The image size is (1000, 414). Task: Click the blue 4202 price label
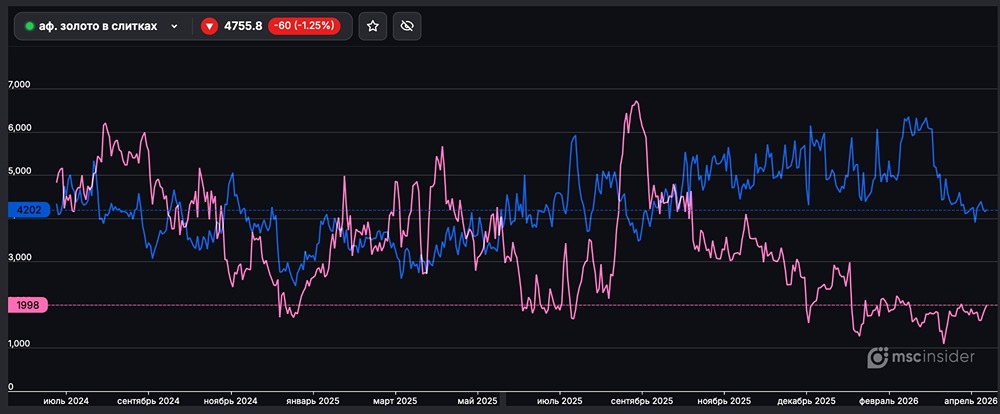(x=27, y=210)
